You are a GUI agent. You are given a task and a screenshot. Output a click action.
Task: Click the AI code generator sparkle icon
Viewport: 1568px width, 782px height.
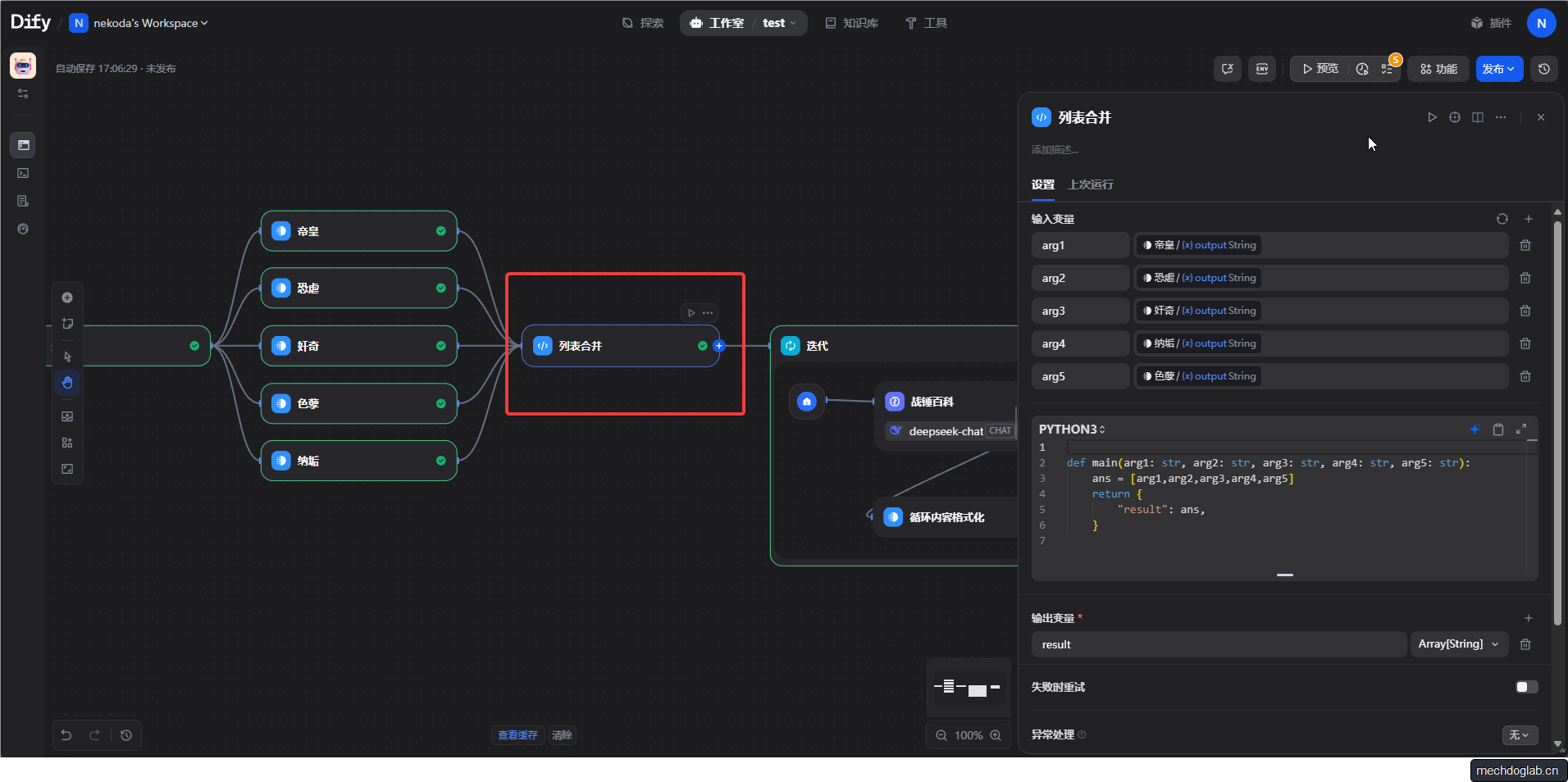click(1475, 430)
